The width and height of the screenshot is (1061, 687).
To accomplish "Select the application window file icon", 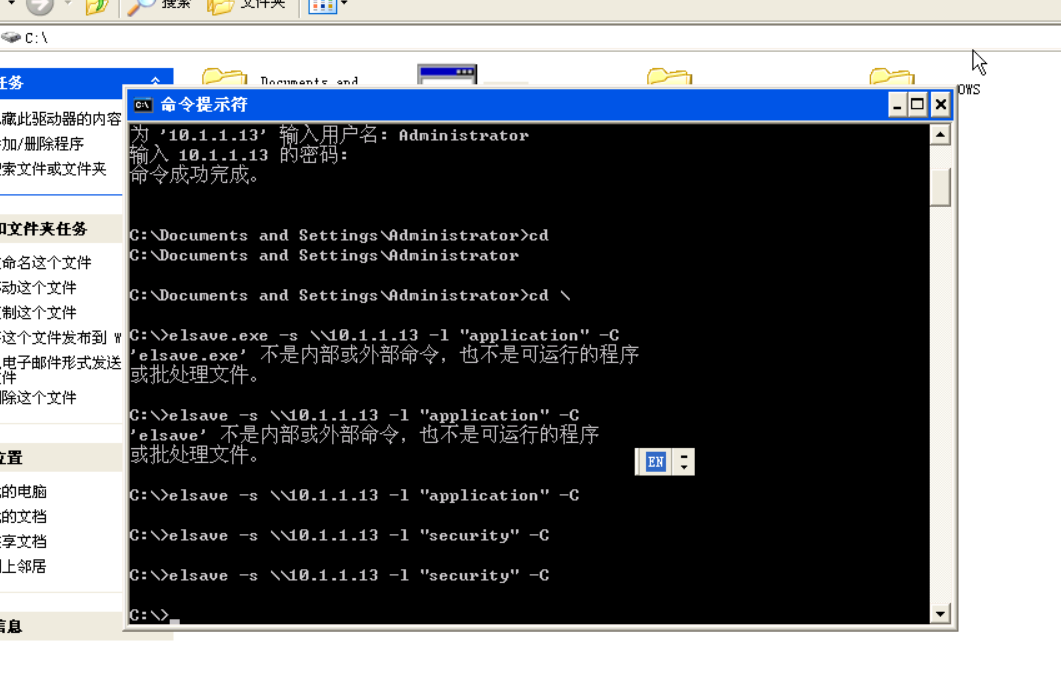I will (x=447, y=74).
